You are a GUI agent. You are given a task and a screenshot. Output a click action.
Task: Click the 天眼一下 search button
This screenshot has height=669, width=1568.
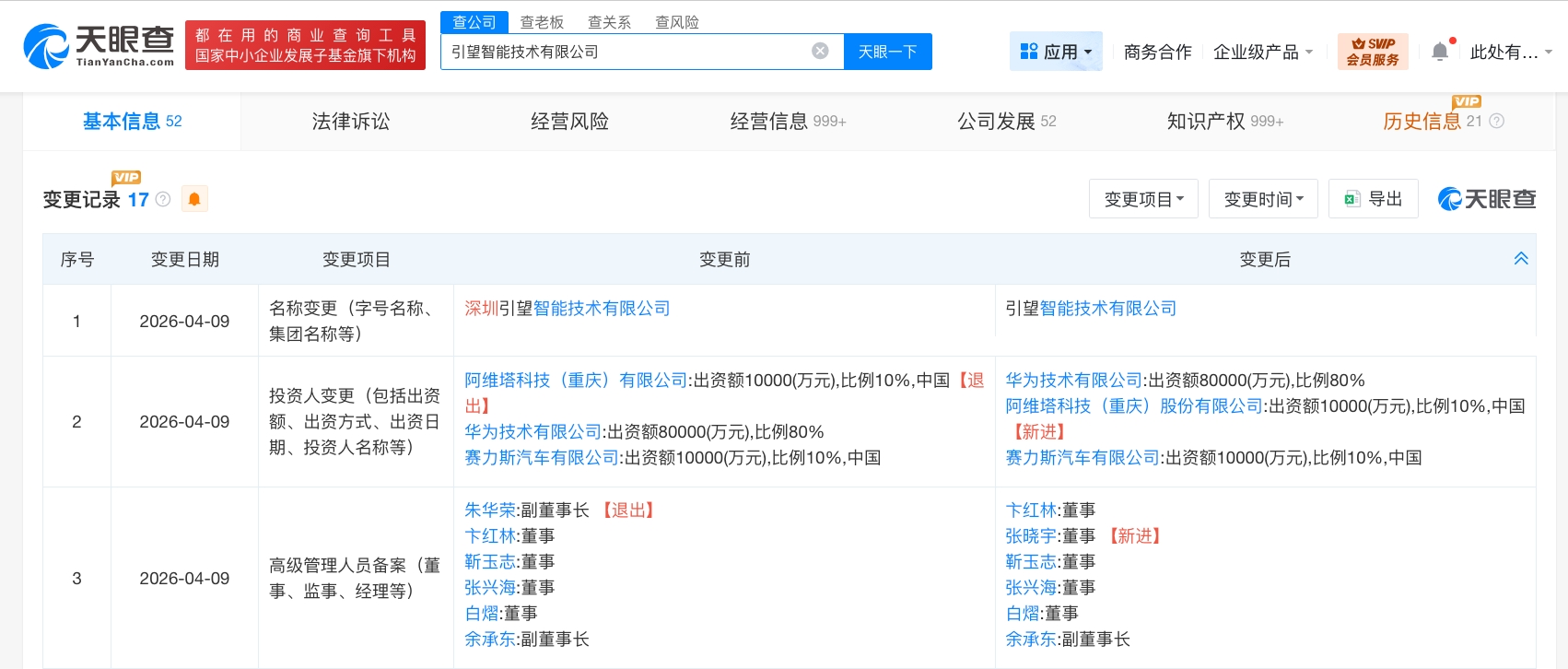tap(887, 52)
